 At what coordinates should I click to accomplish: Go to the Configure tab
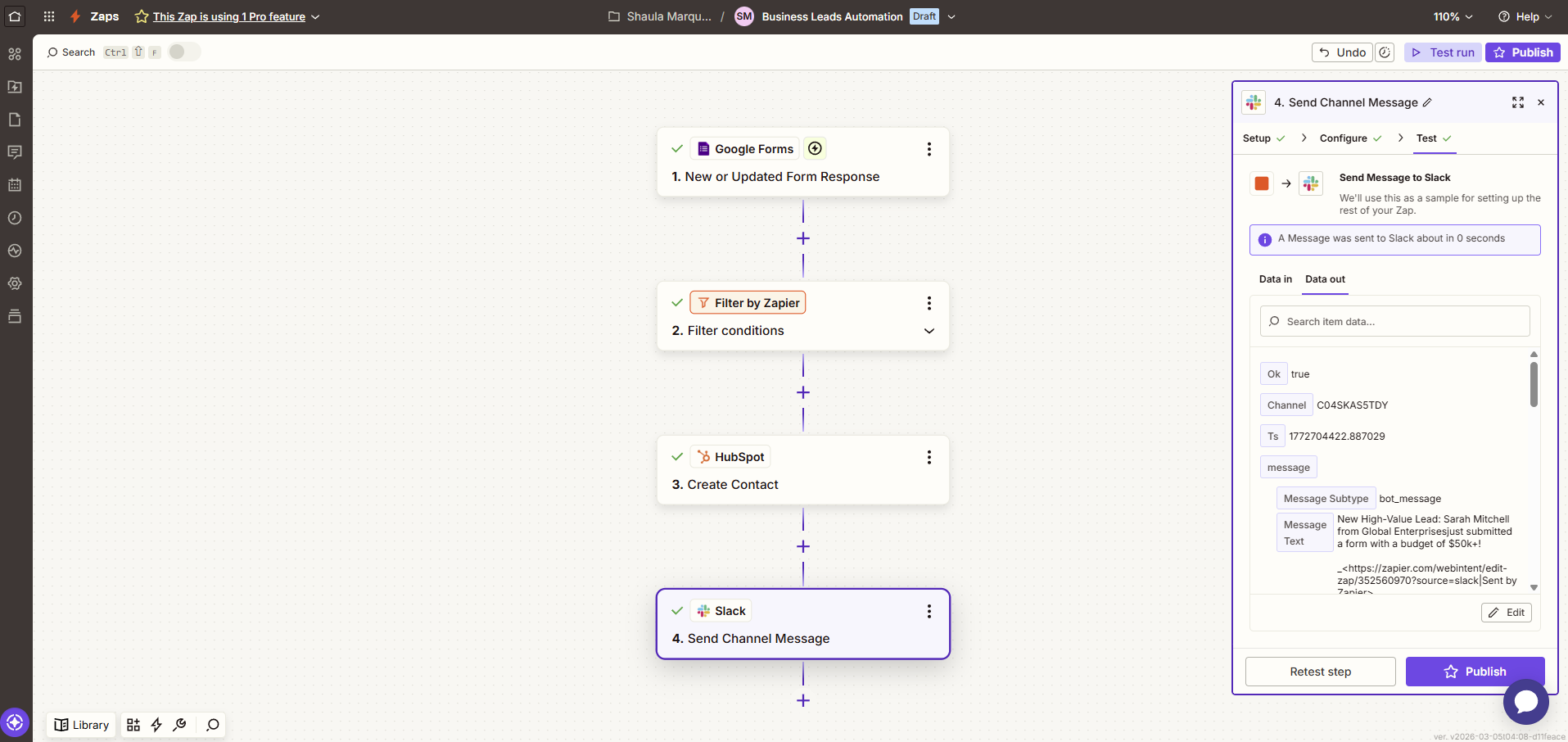coord(1343,138)
